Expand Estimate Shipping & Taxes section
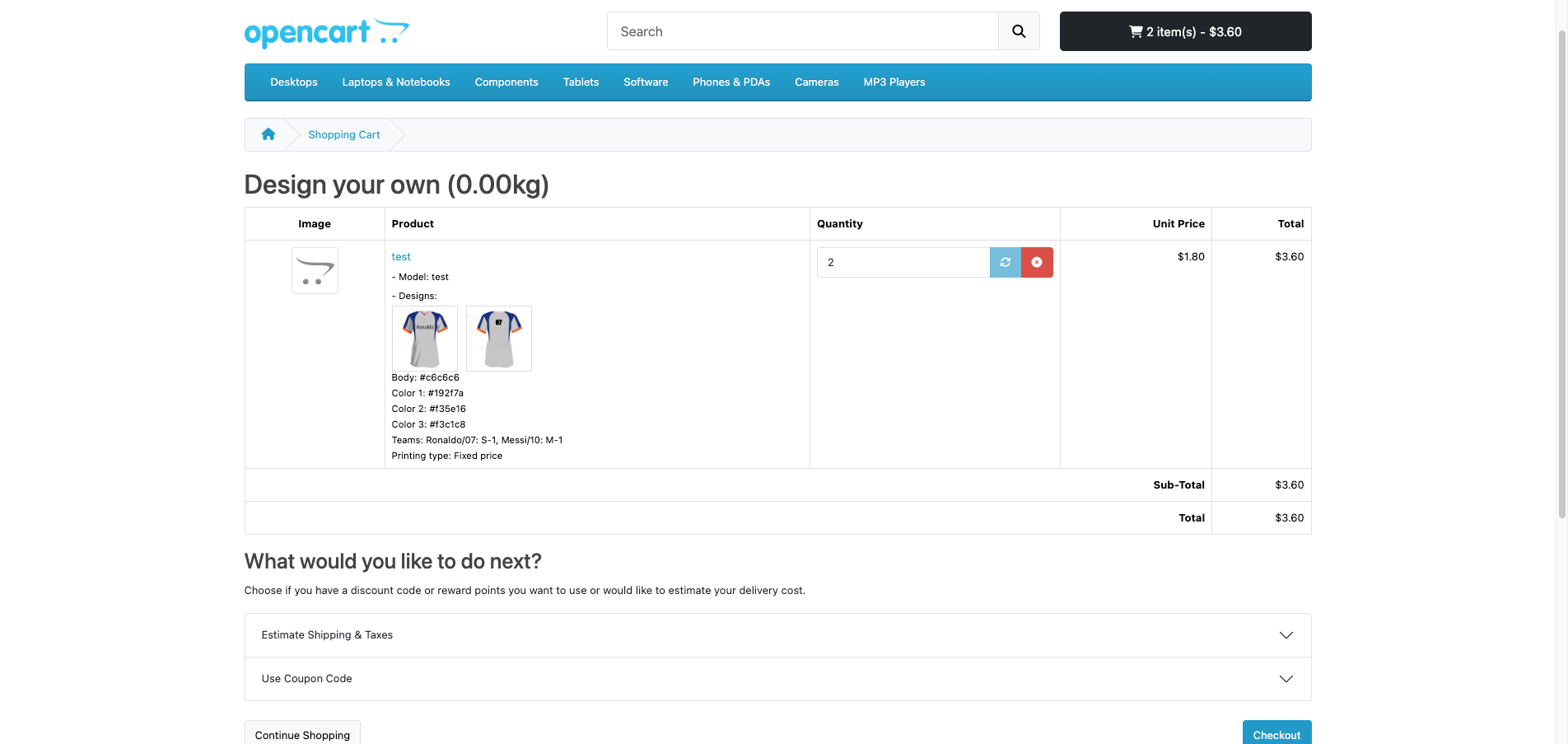 point(777,635)
